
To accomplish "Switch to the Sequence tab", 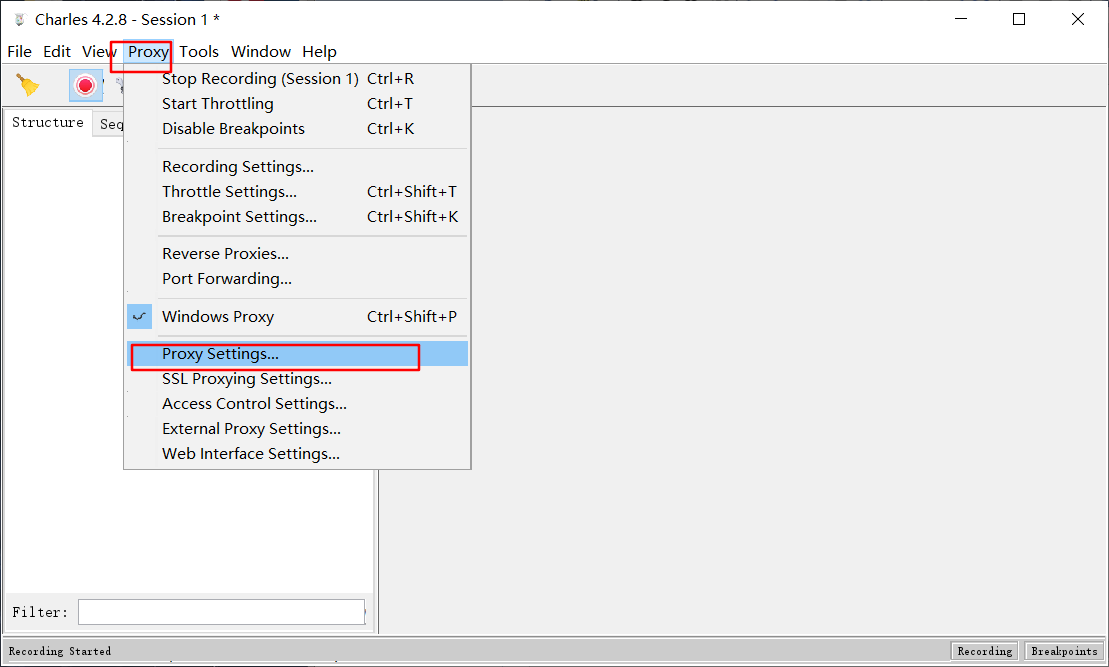I will (108, 124).
